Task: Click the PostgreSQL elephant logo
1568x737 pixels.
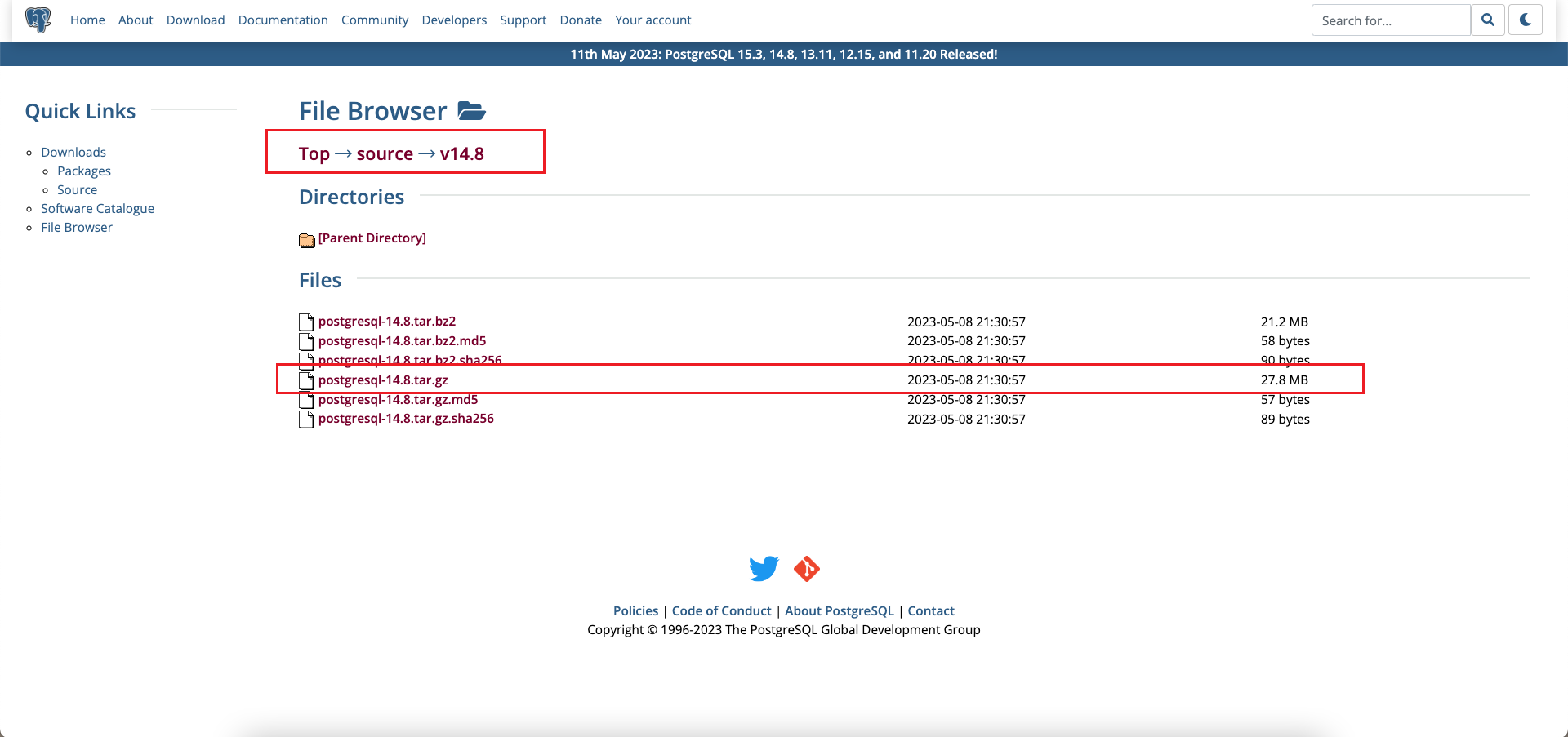Action: pos(38,20)
